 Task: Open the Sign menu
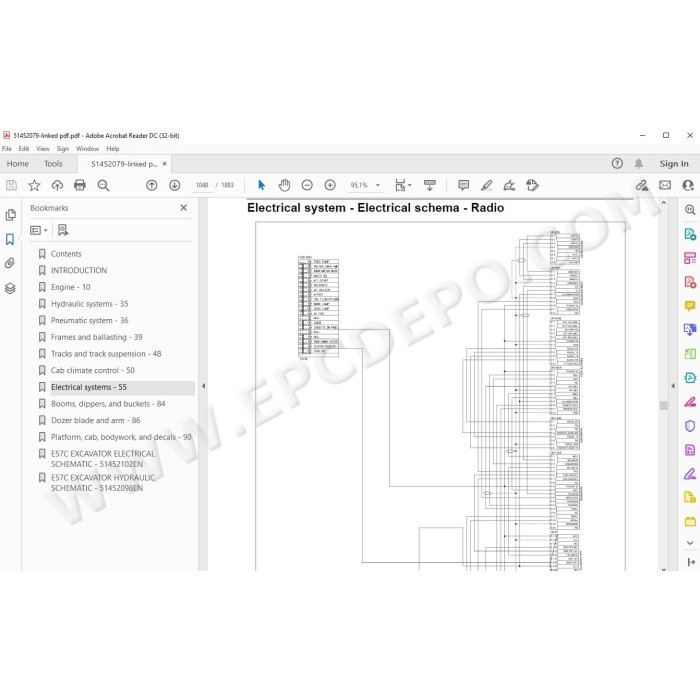tap(62, 149)
